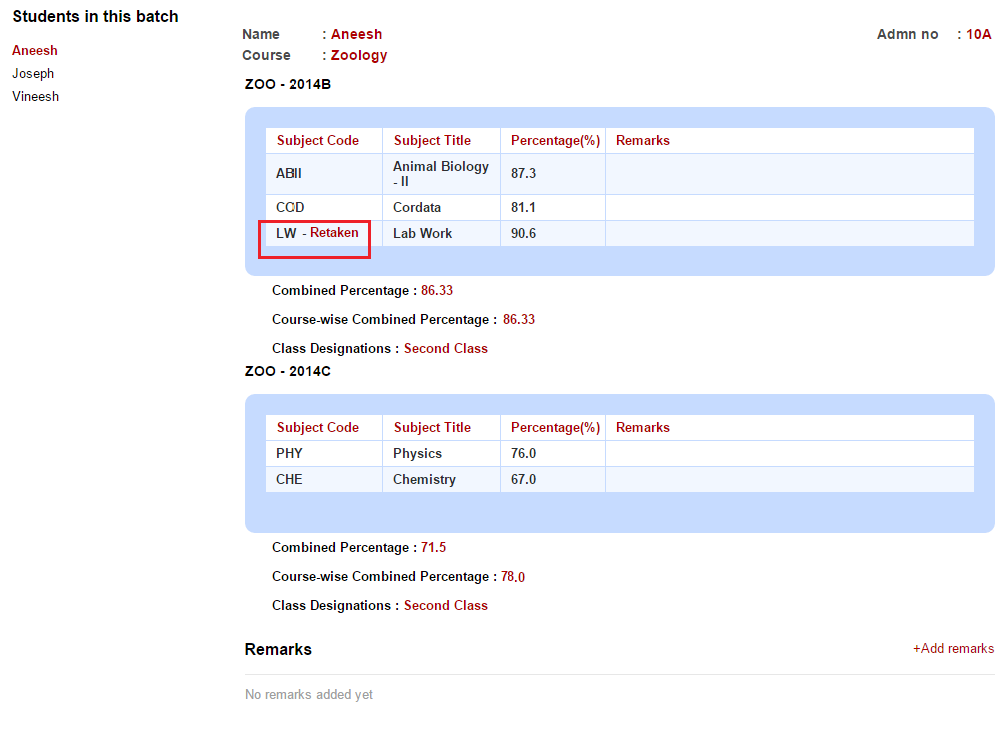Image resolution: width=1004 pixels, height=737 pixels.
Task: Click the ZOO - 2014B batch heading
Action: (288, 84)
